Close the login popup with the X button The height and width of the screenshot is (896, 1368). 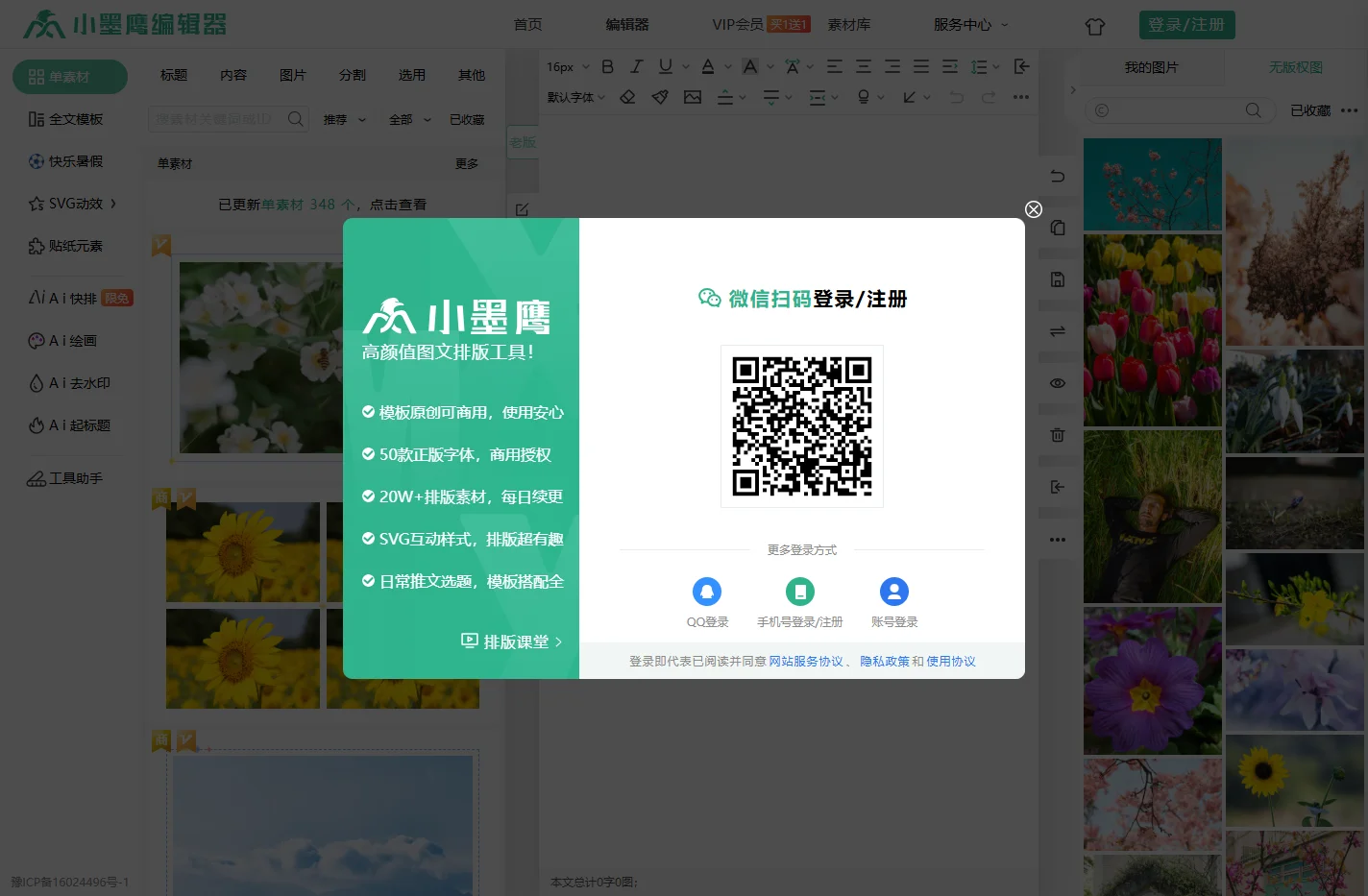[1034, 209]
